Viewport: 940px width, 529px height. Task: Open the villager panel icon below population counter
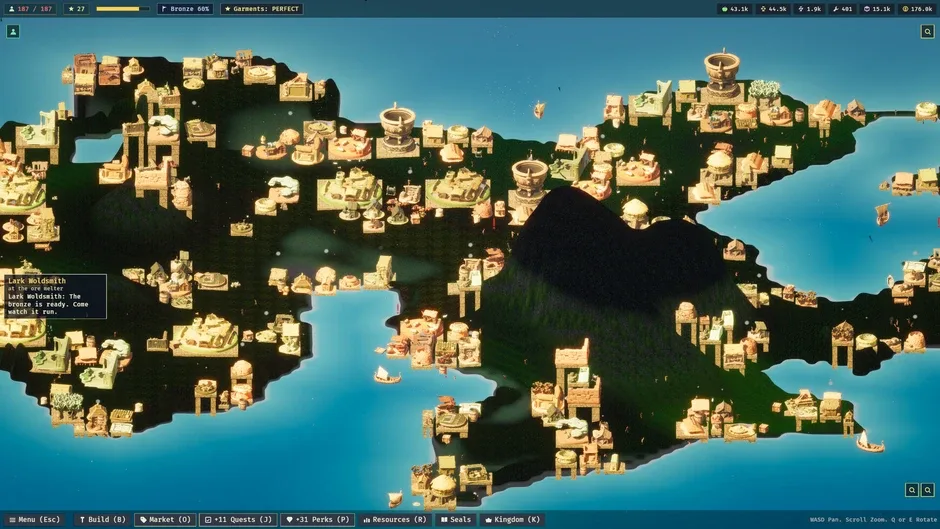[x=13, y=31]
